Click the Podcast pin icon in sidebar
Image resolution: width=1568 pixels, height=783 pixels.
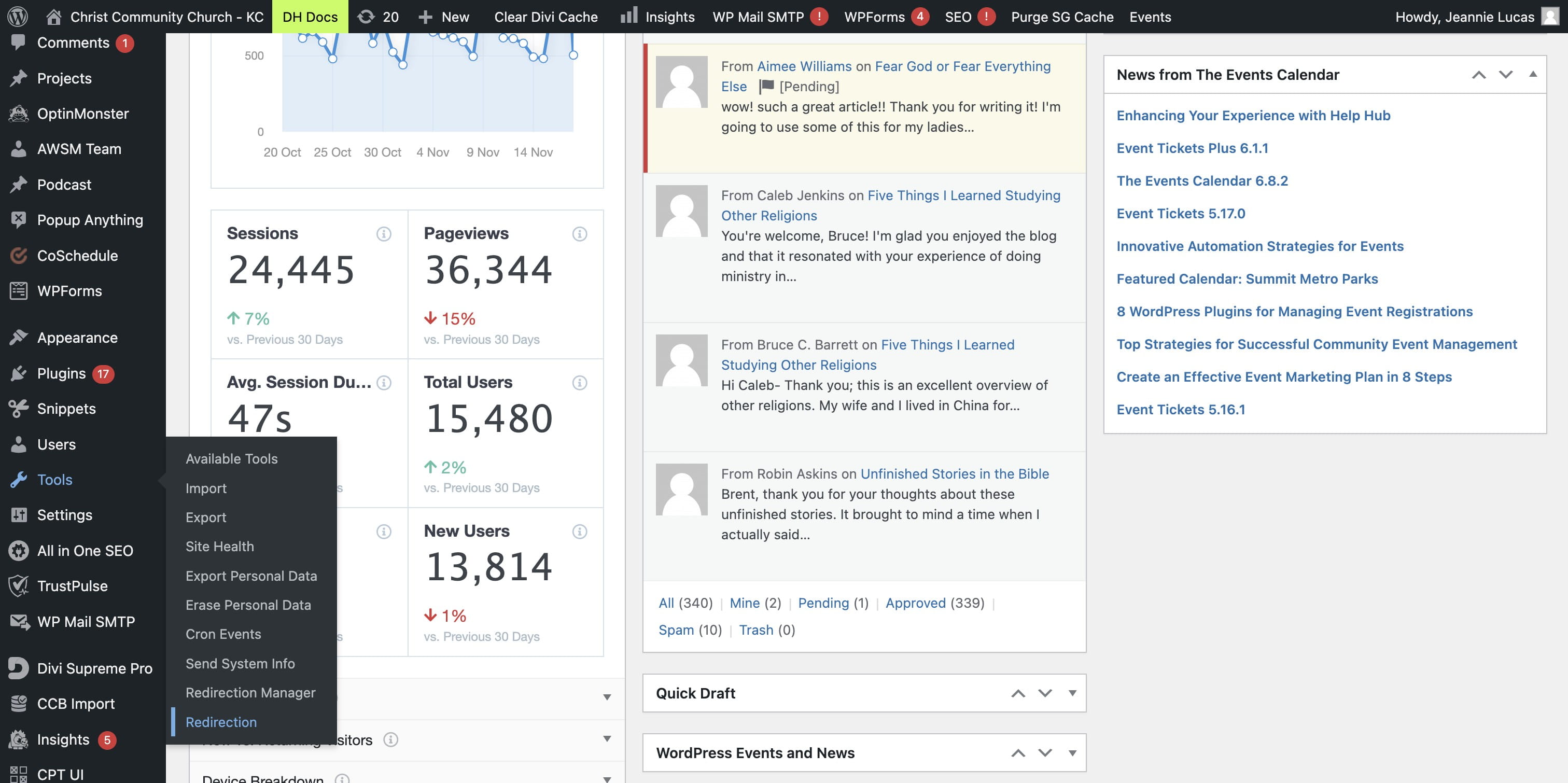18,185
